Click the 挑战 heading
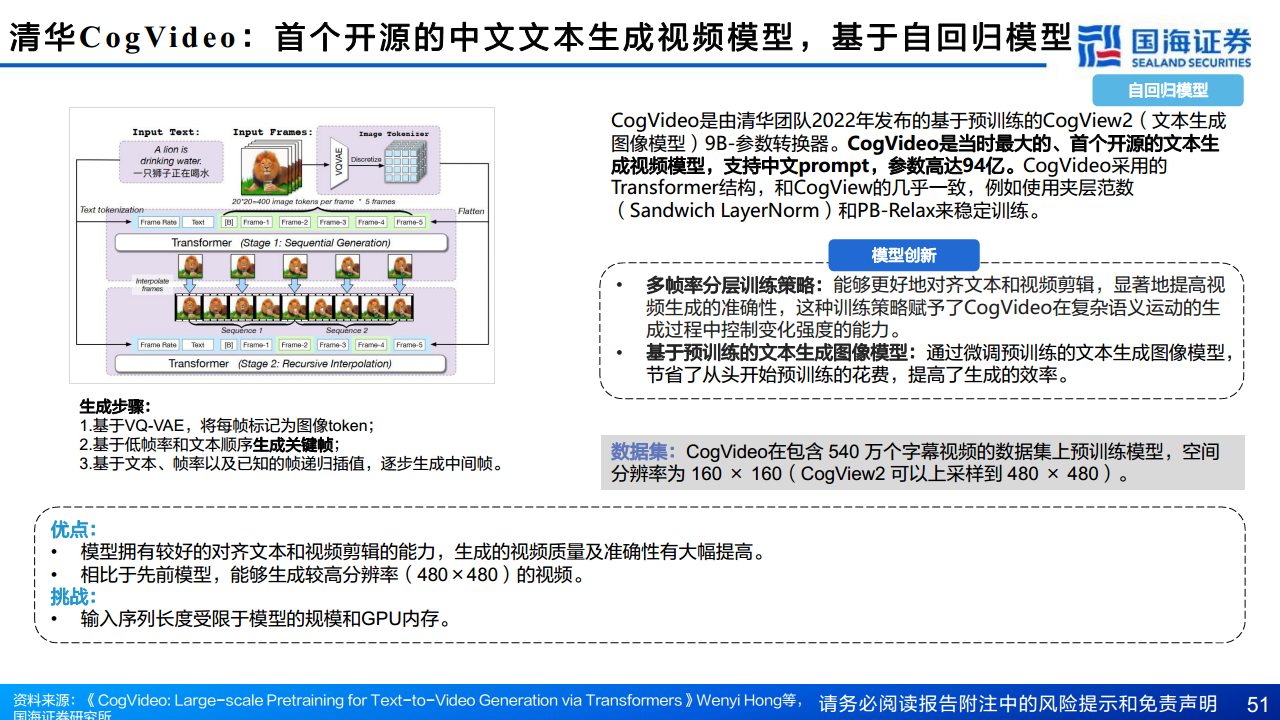The width and height of the screenshot is (1280, 720). [73, 597]
